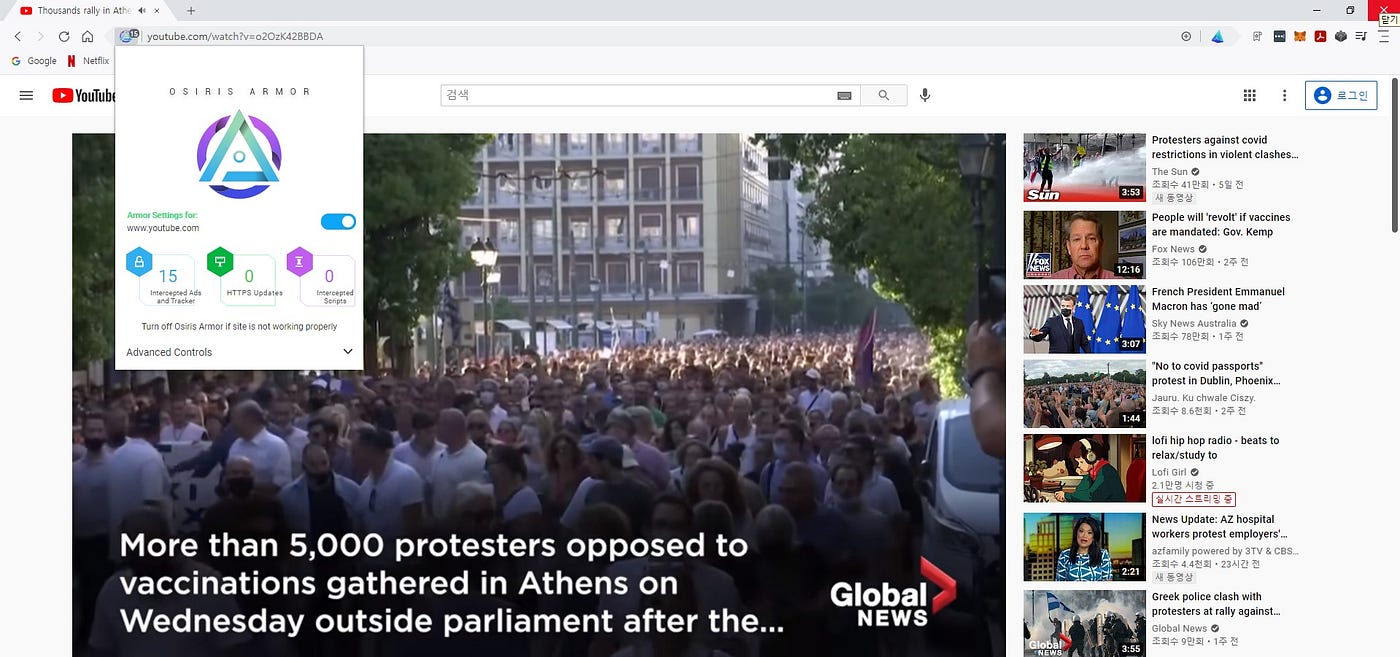Open the MetaMask fox extension
The image size is (1400, 657).
coord(1300,36)
